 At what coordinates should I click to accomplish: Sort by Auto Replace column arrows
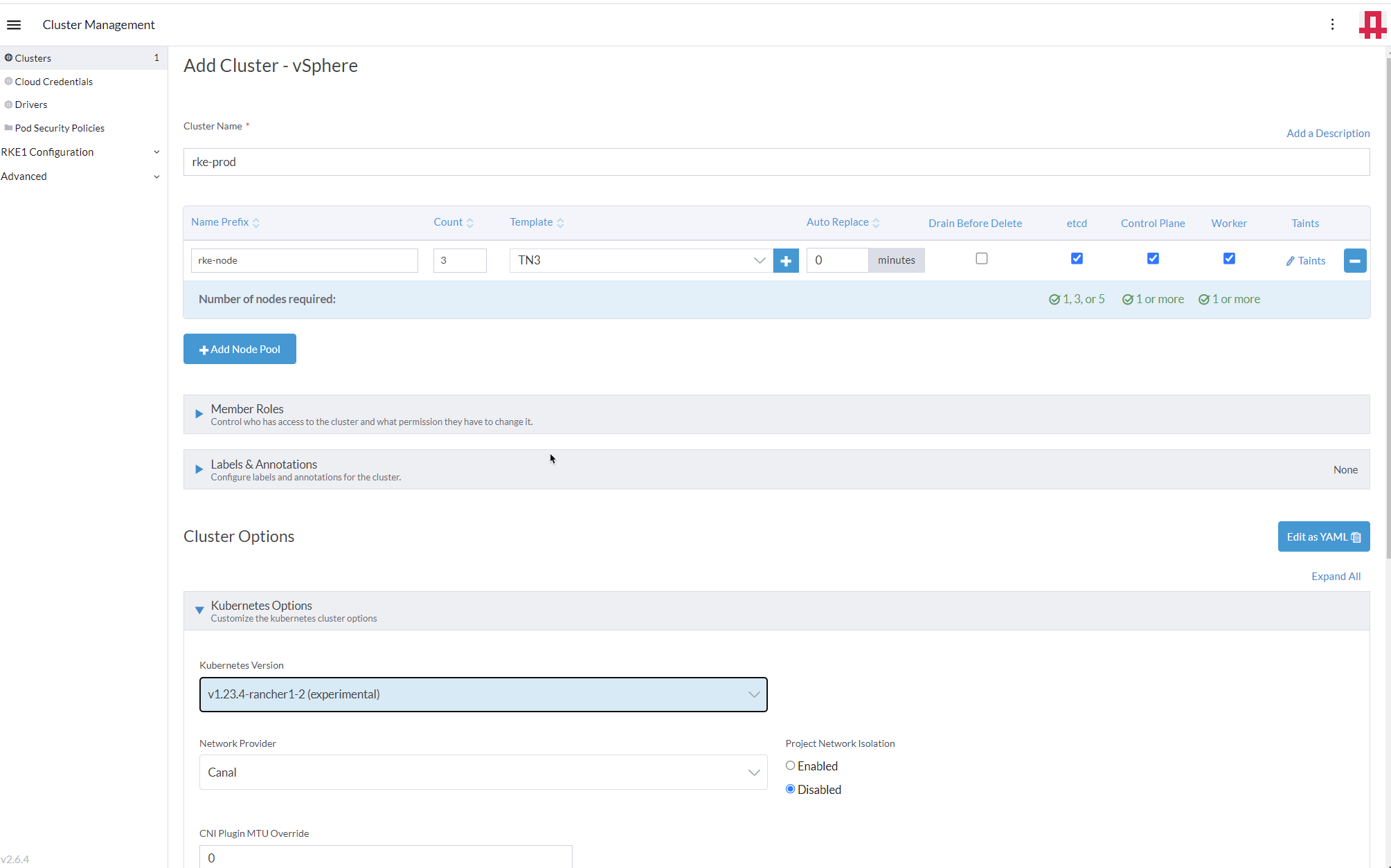tap(876, 223)
